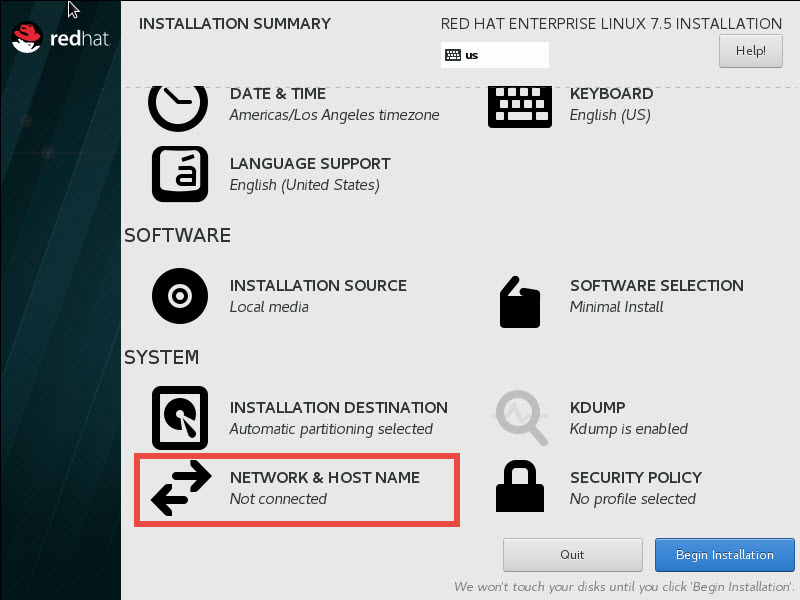Click the KDUMP magnifier icon
Screen dimensions: 800x600
point(521,418)
